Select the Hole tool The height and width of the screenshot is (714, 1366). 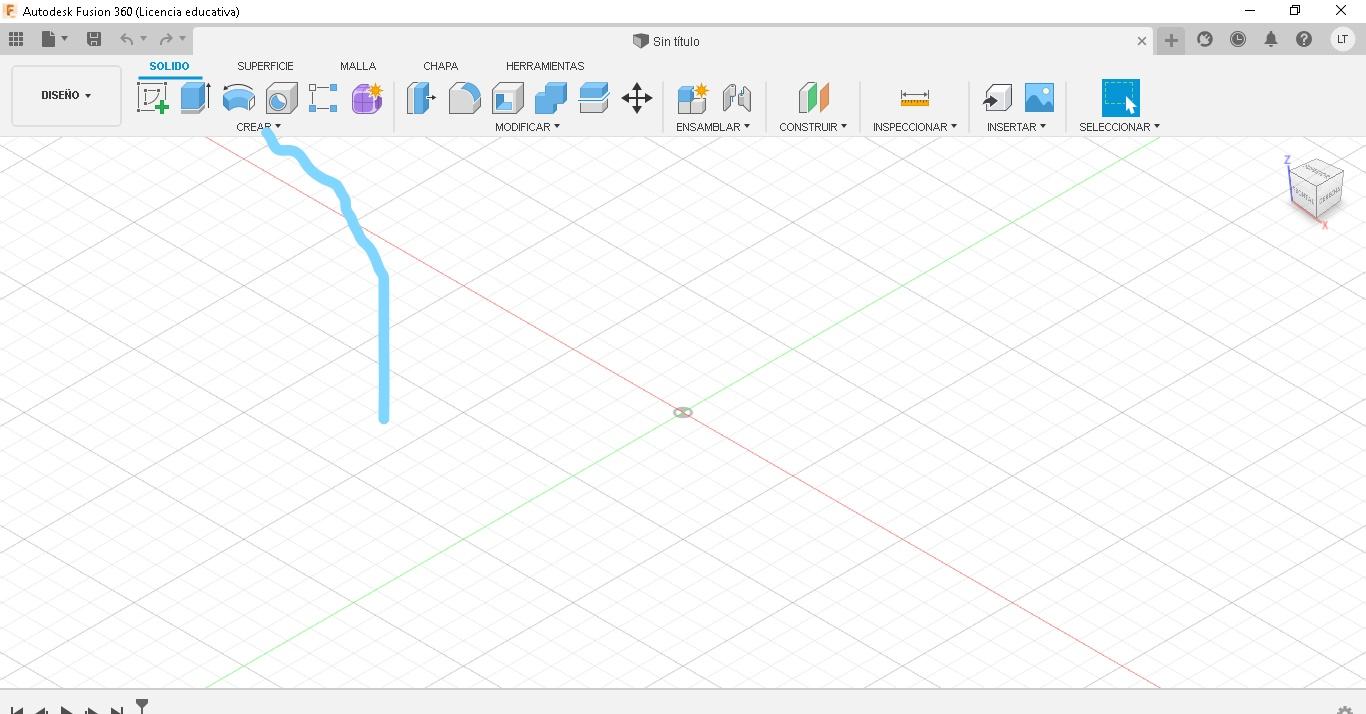(281, 98)
